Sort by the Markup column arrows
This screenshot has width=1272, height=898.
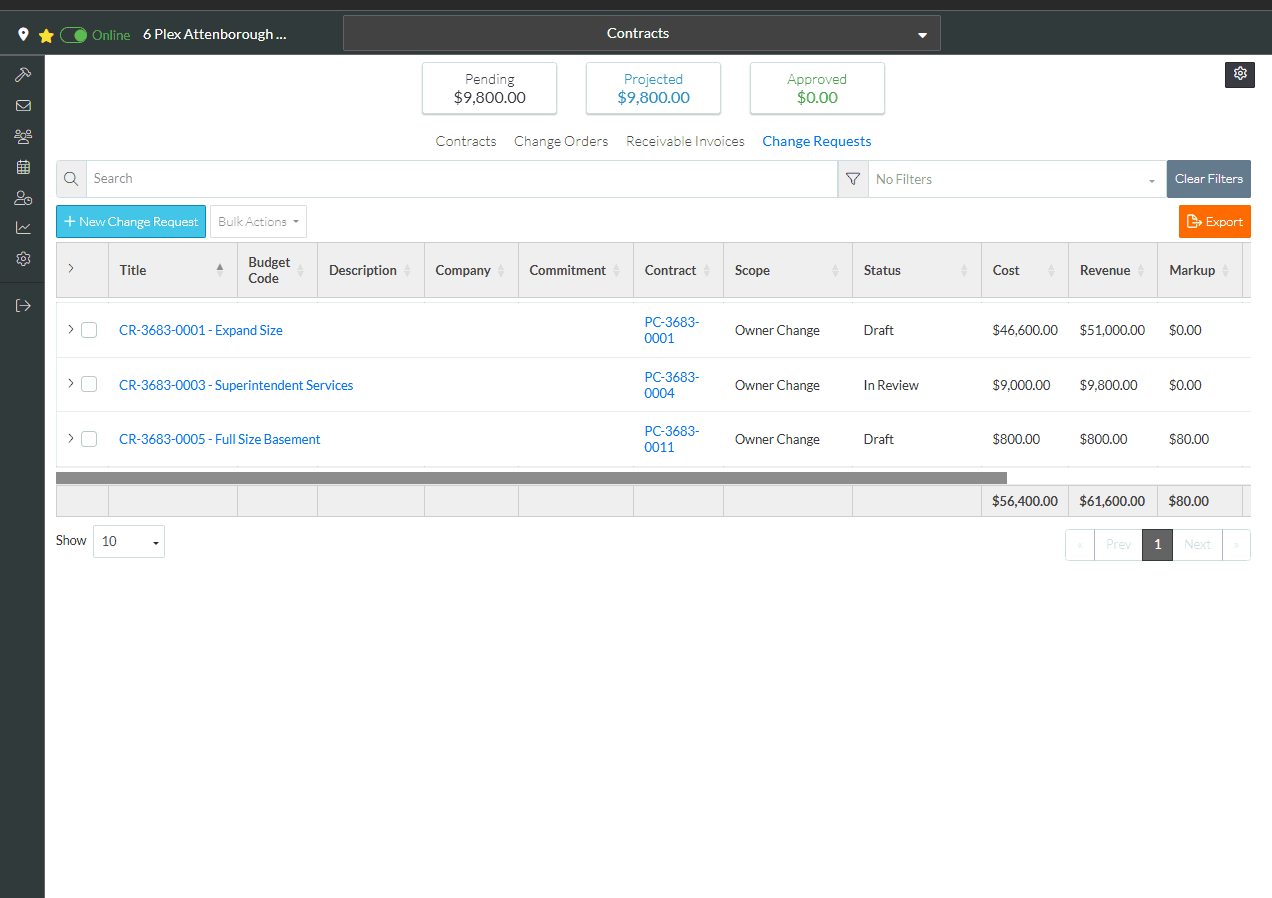click(1225, 270)
